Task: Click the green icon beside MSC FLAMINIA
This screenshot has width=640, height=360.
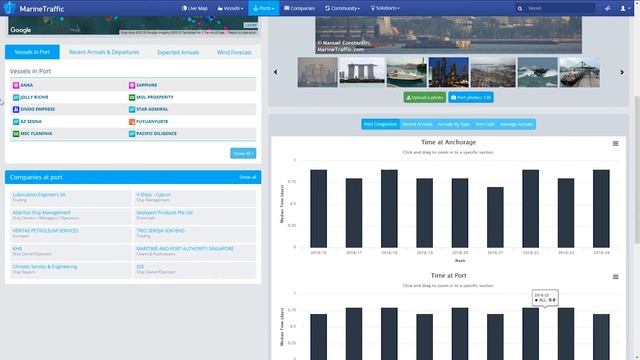Action: pos(16,133)
